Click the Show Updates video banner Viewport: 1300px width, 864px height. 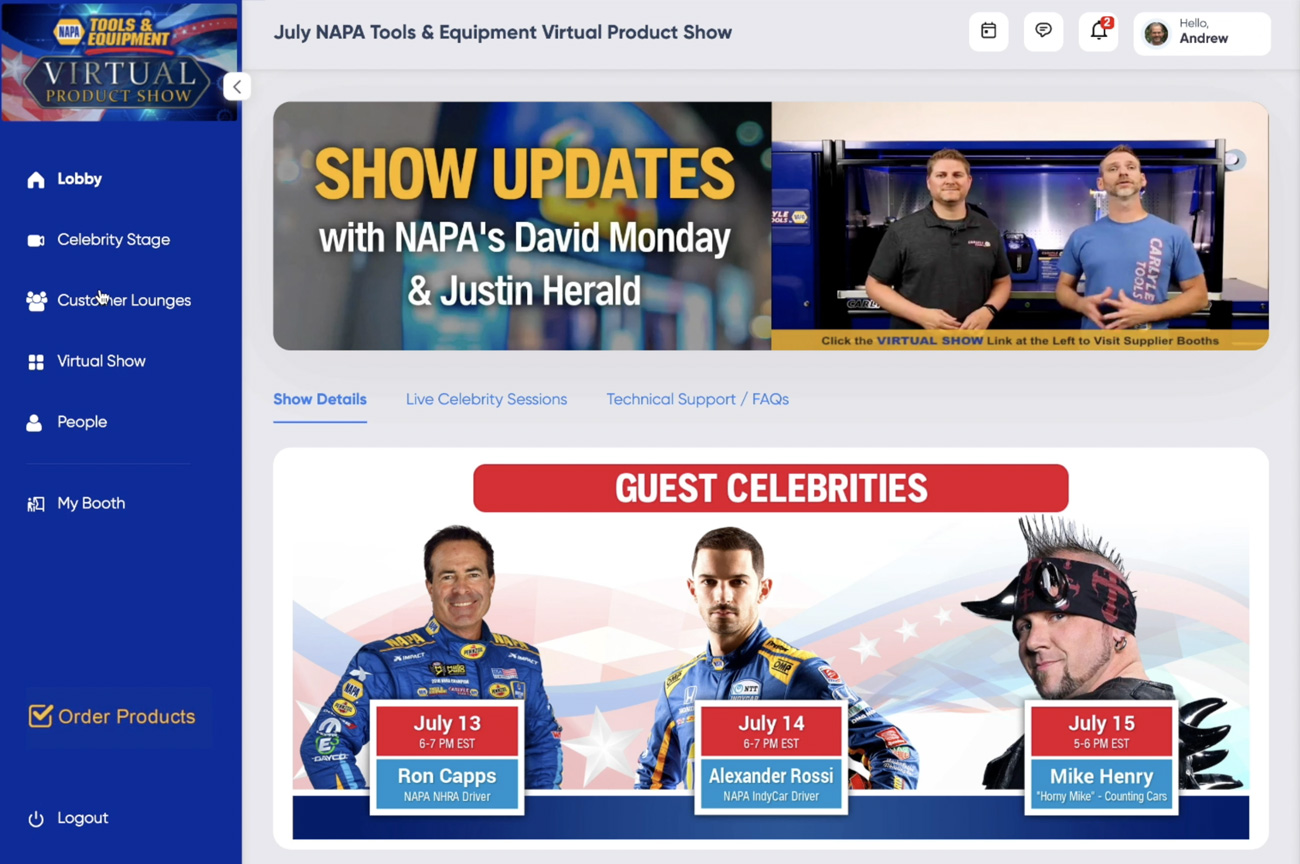[770, 226]
